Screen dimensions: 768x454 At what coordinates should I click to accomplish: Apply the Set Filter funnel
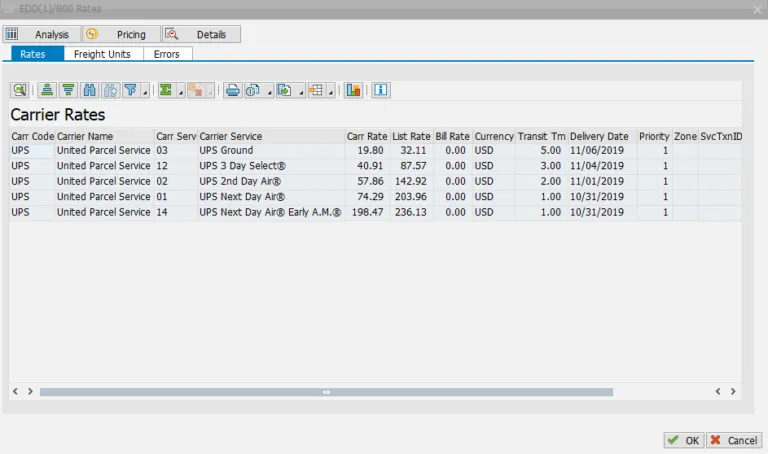(131, 90)
